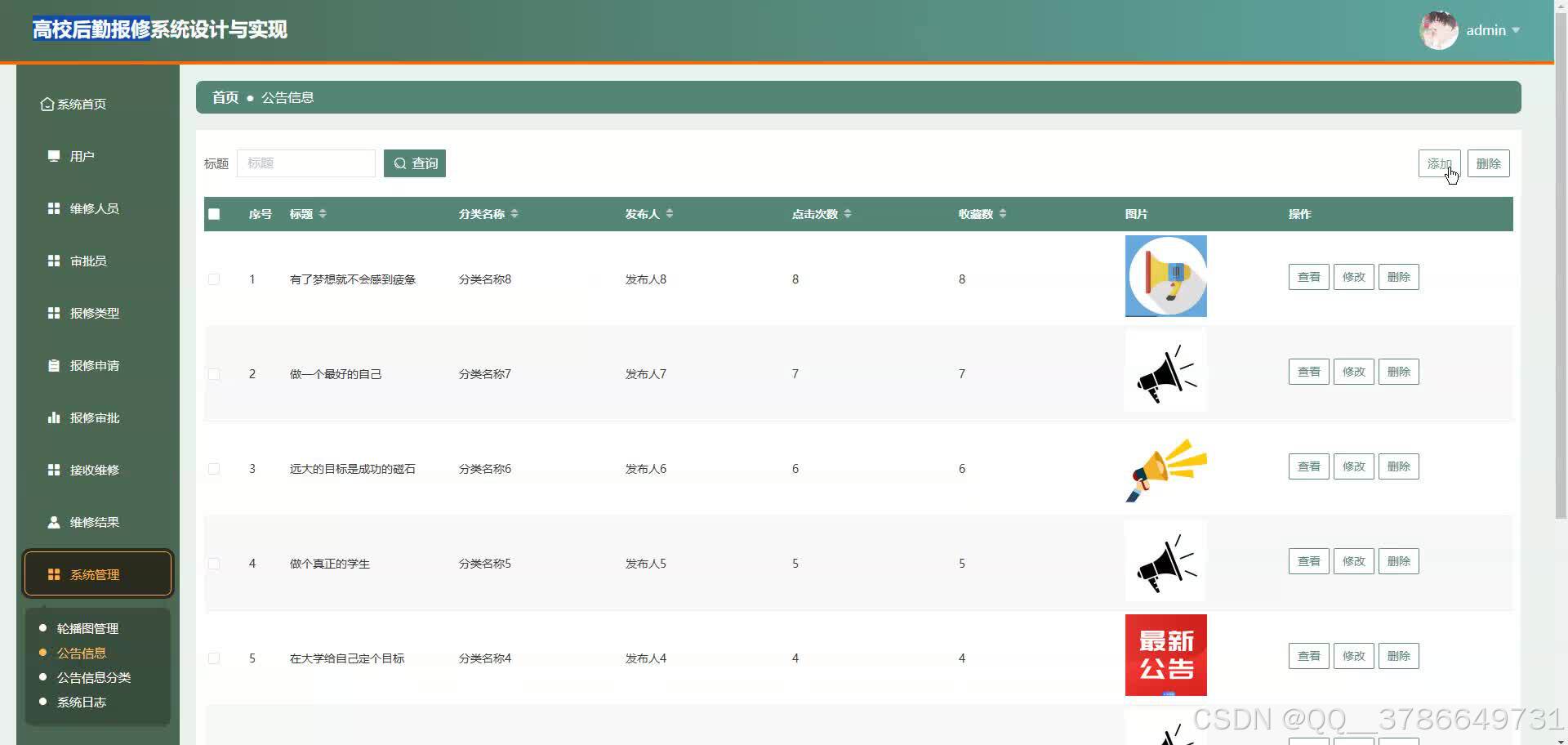Select 公告信息分类 submenu item
1568x745 pixels.
click(x=94, y=677)
